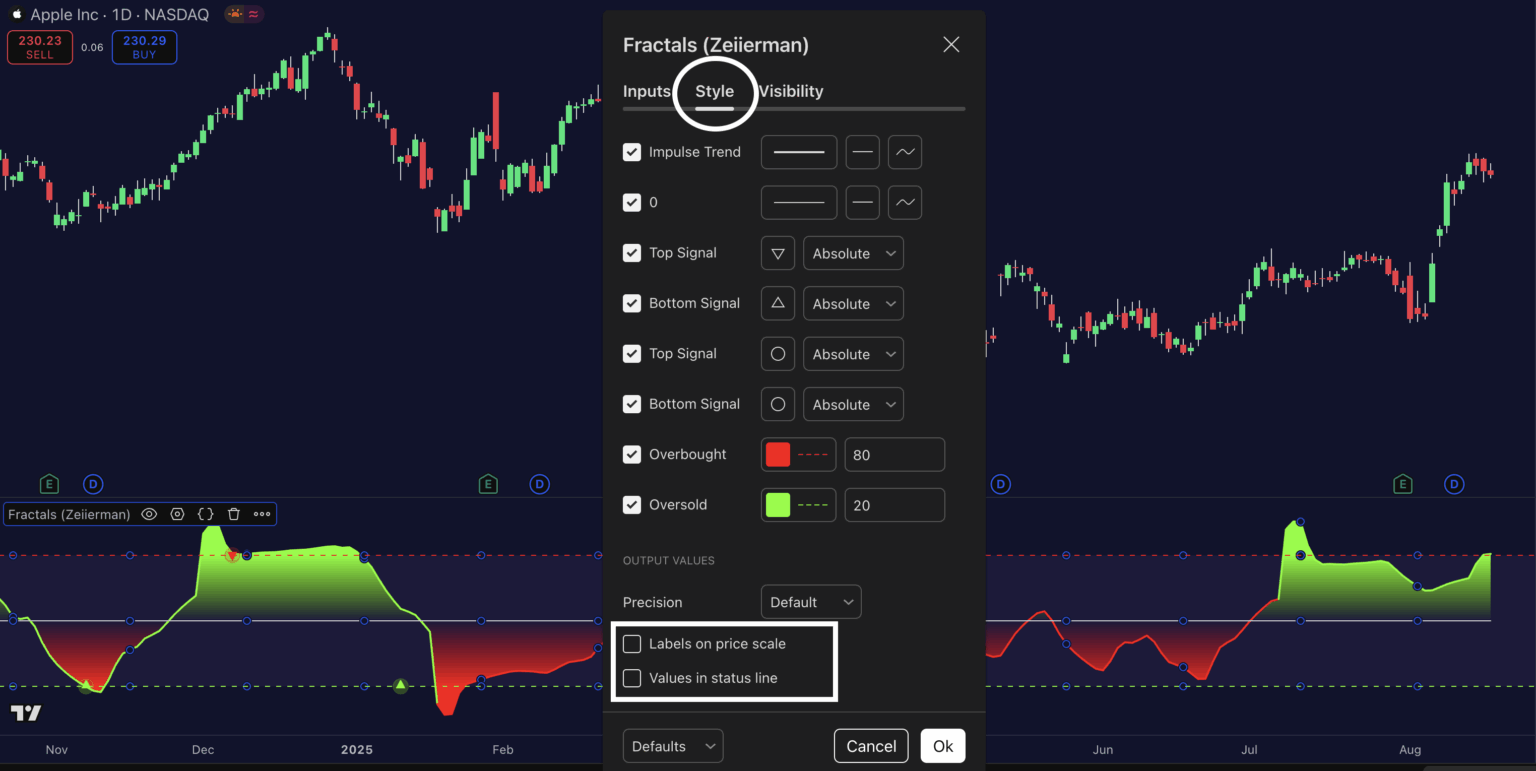Screen dimensions: 1536x771
Task: Confirm settings with the Ok button
Action: [943, 746]
